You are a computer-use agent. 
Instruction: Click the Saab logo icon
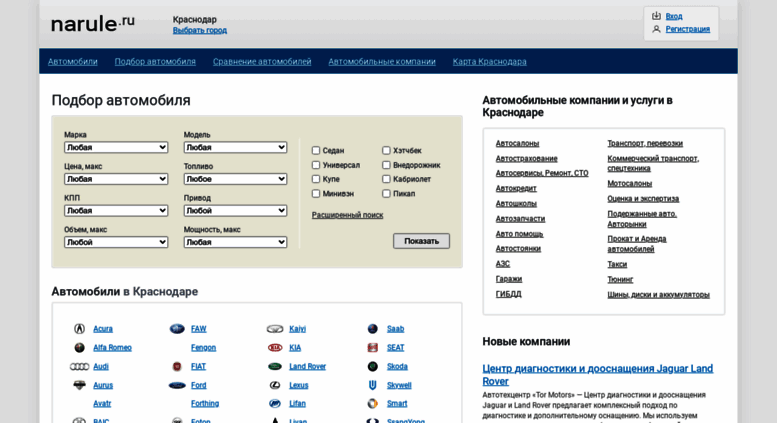point(373,329)
